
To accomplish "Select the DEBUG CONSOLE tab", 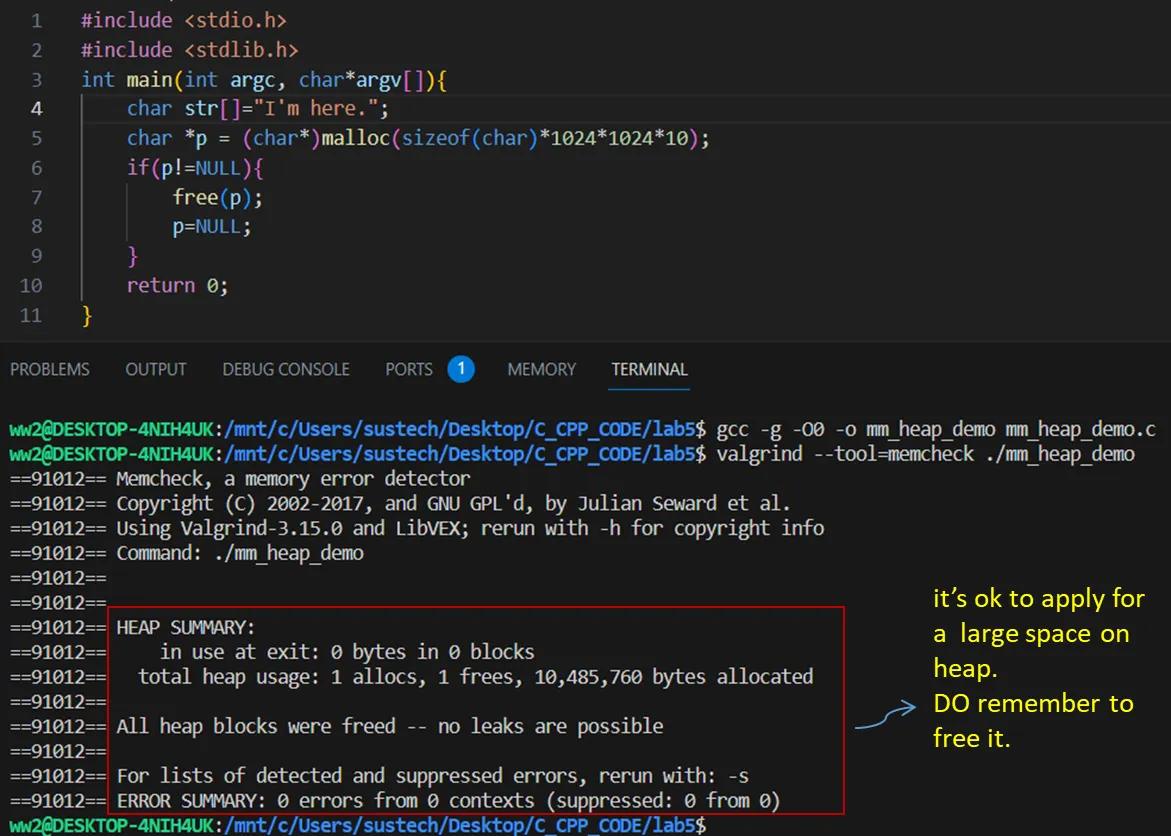I will pyautogui.click(x=285, y=369).
